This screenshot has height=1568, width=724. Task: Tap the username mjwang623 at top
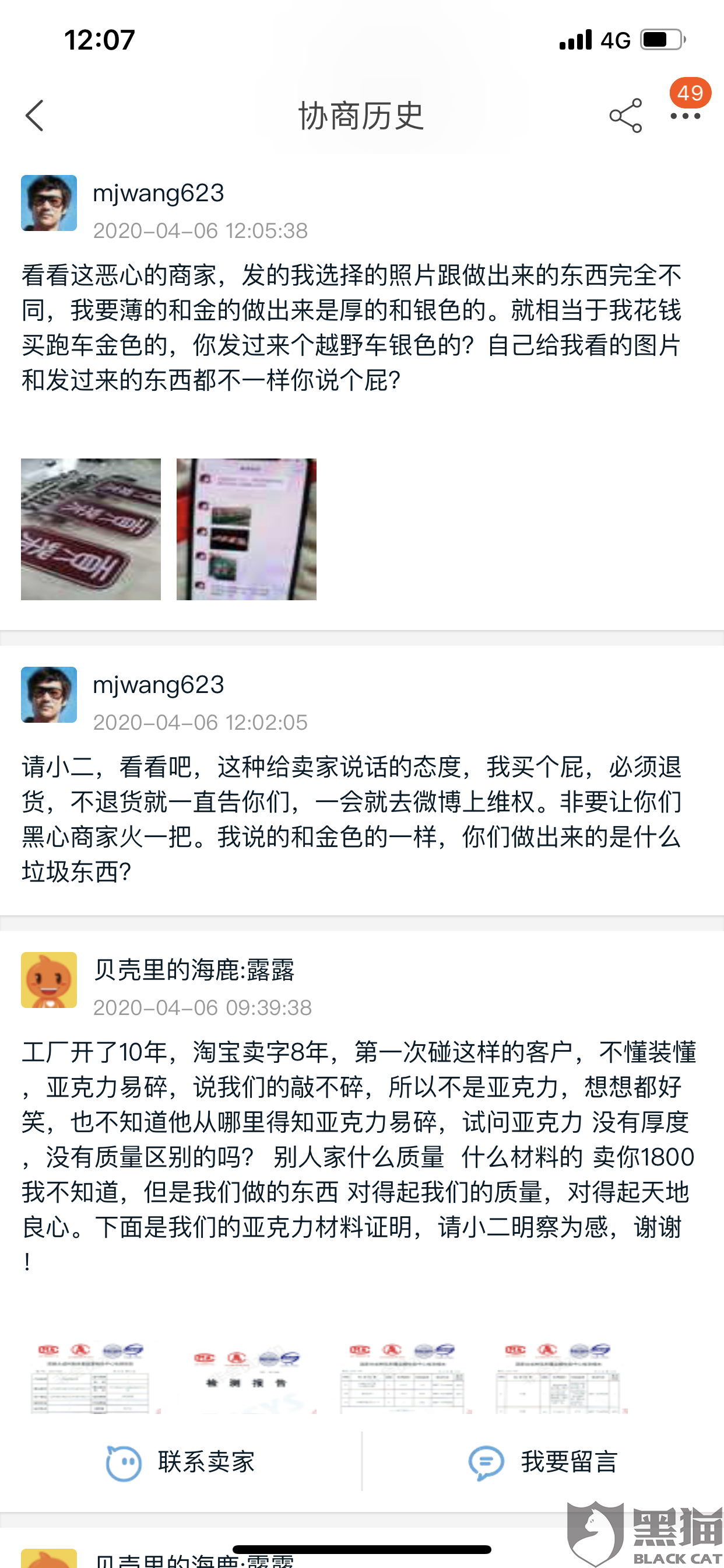[x=158, y=193]
